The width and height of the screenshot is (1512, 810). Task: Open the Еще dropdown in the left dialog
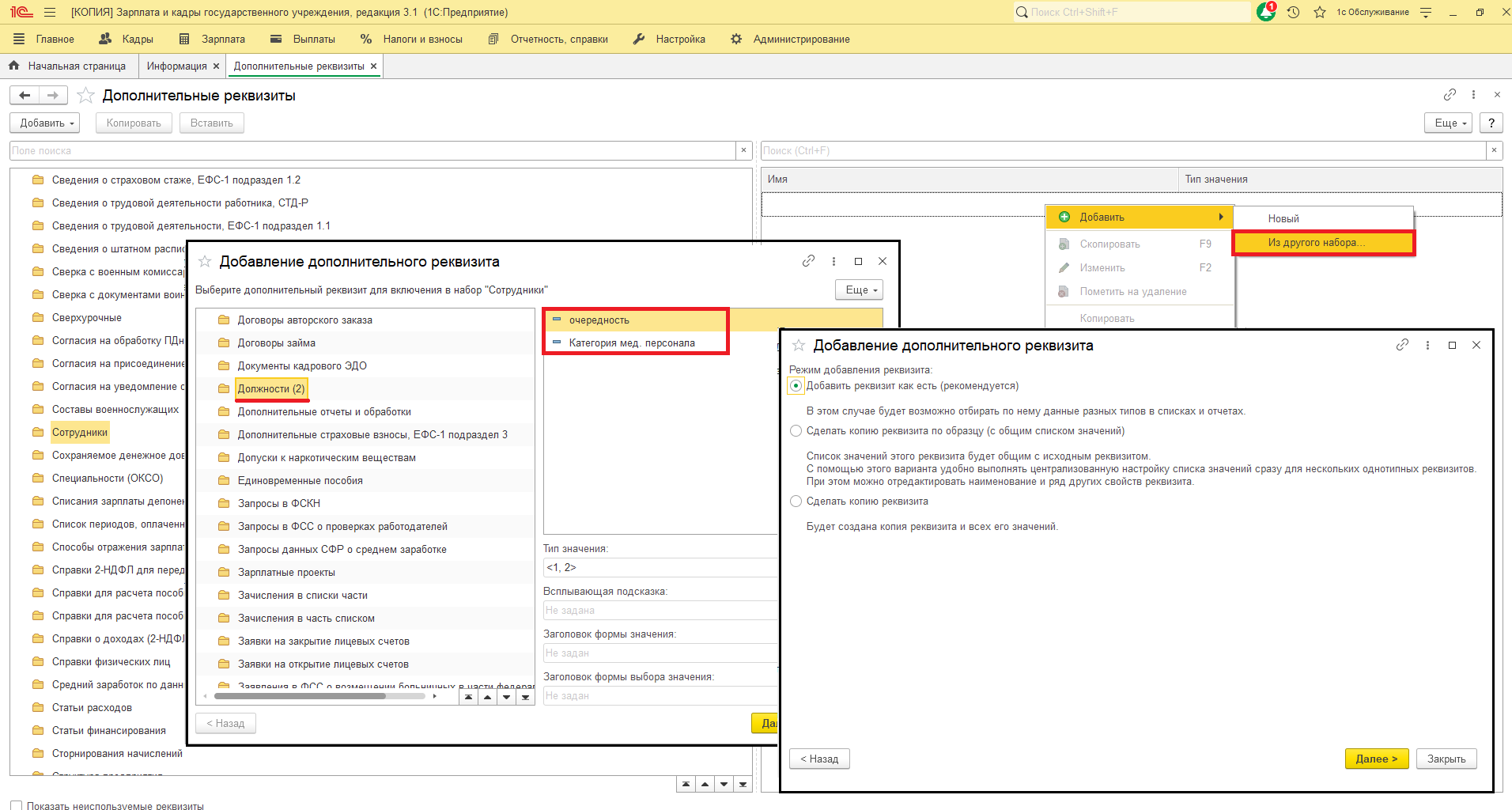860,290
